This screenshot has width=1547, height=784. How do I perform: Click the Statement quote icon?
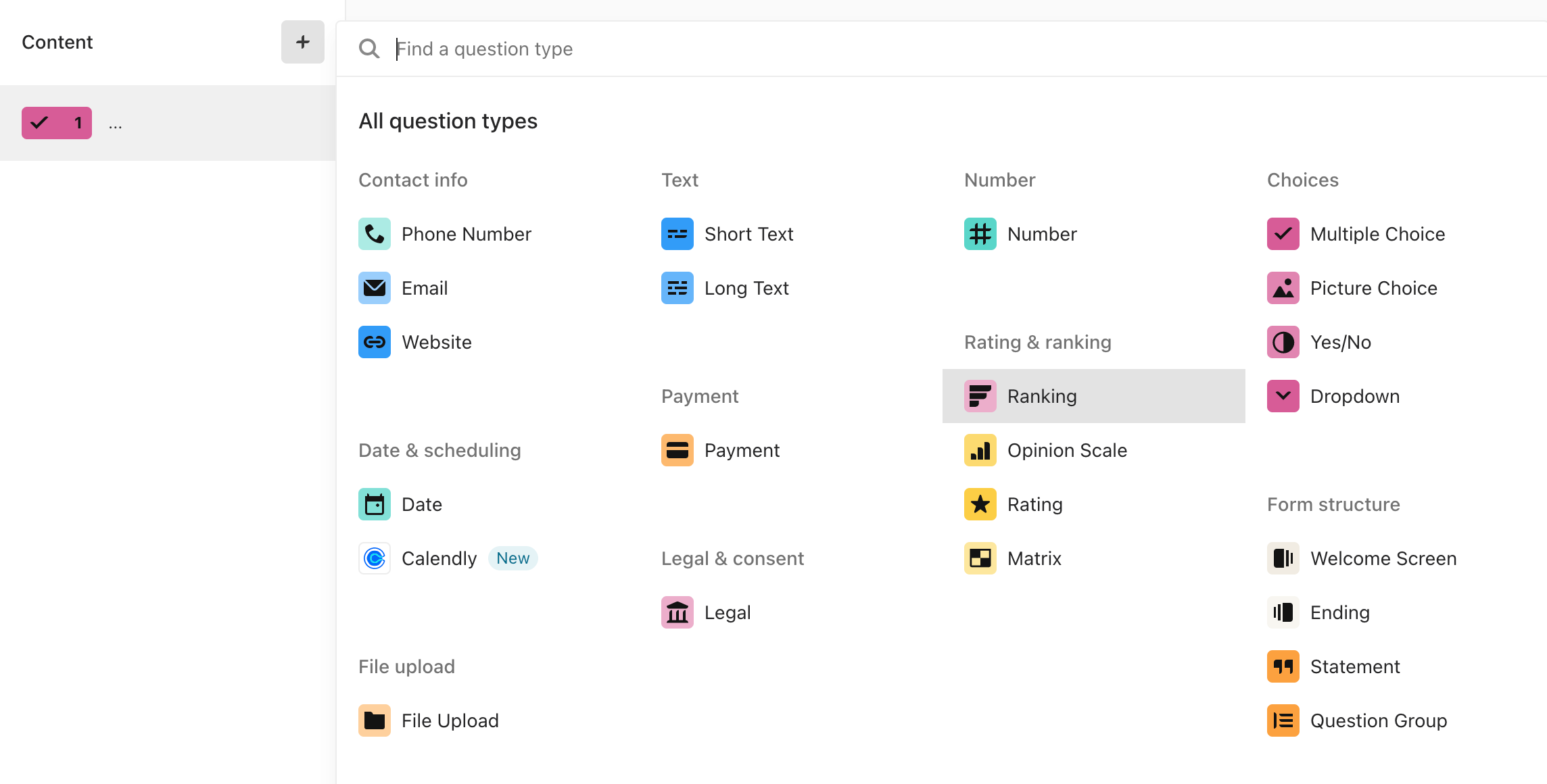[x=1283, y=666]
